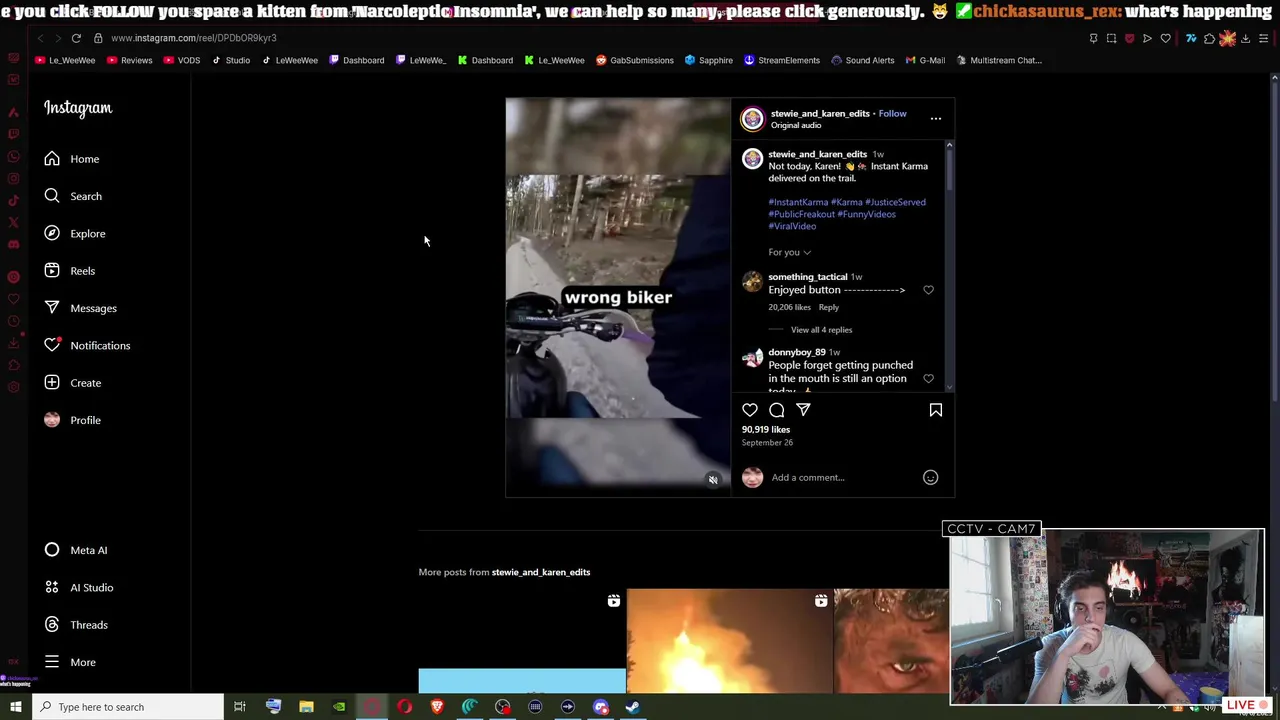
Task: Unmute the reel video
Action: click(x=713, y=480)
